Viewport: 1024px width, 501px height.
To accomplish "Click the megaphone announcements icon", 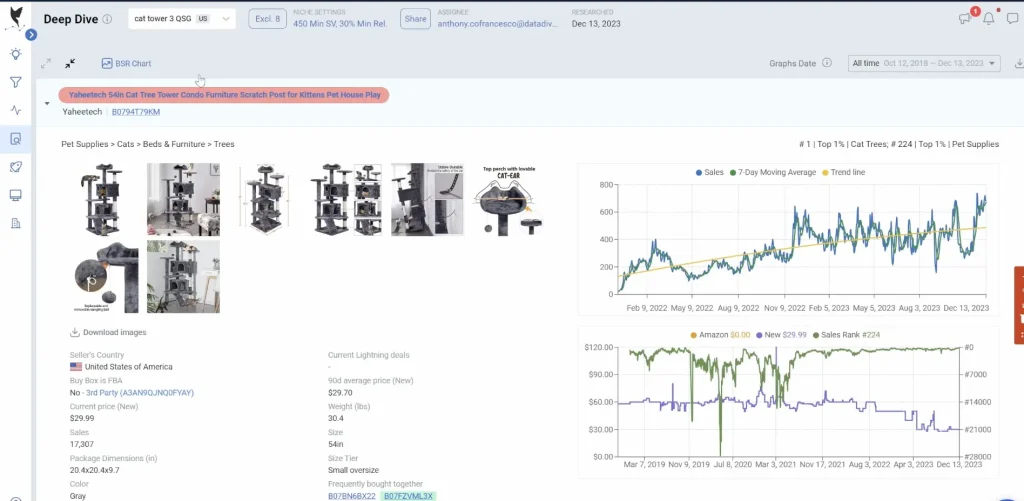I will [x=964, y=18].
